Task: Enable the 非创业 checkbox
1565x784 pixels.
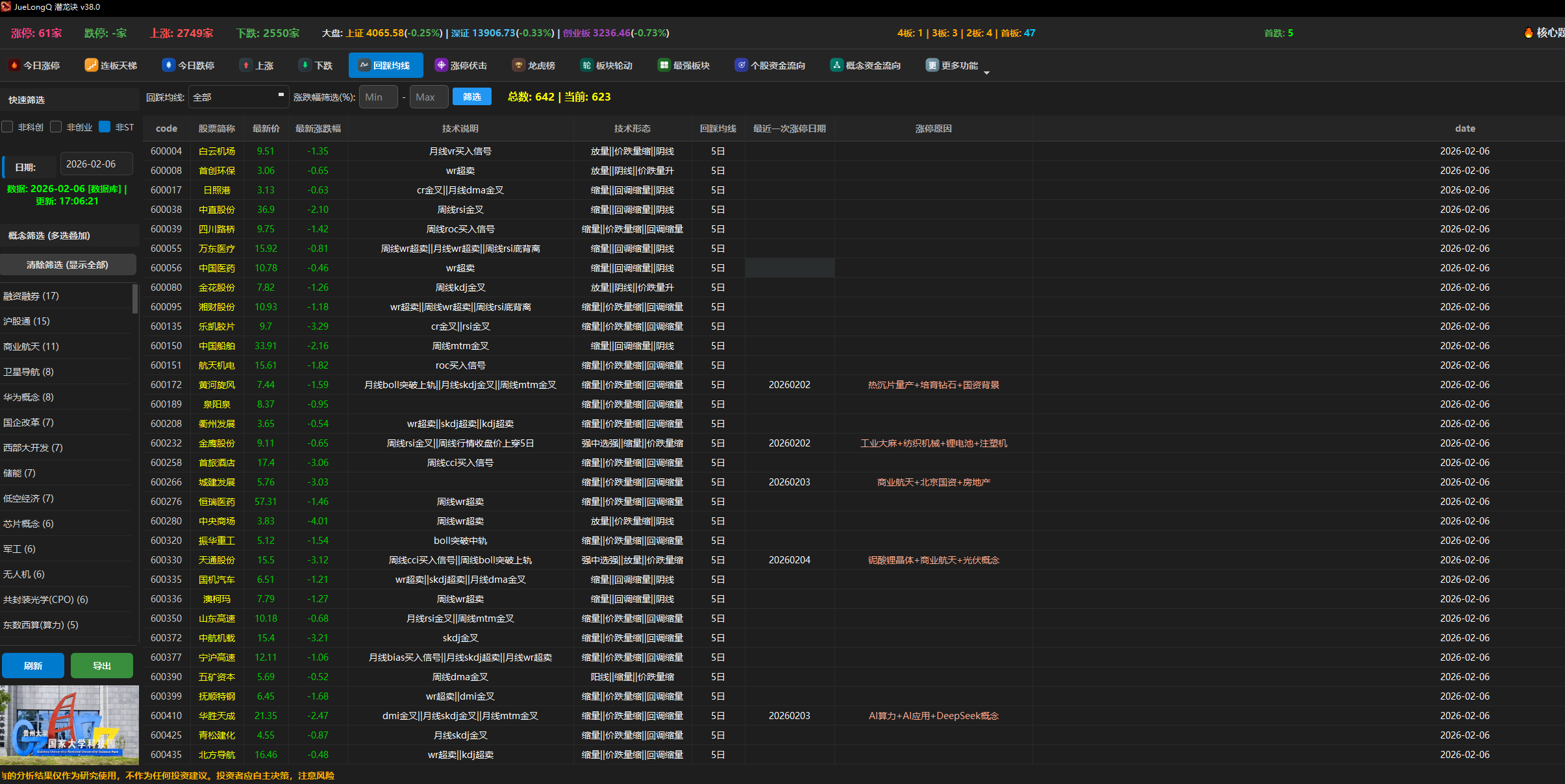Action: [56, 127]
